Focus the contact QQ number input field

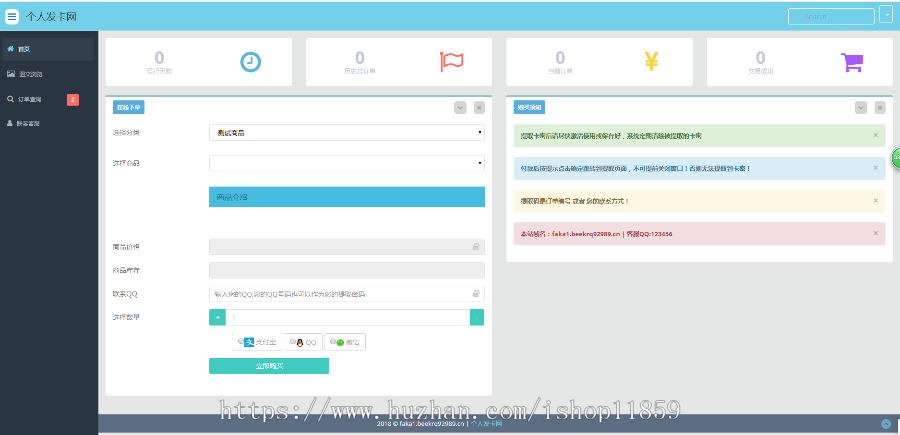point(347,294)
